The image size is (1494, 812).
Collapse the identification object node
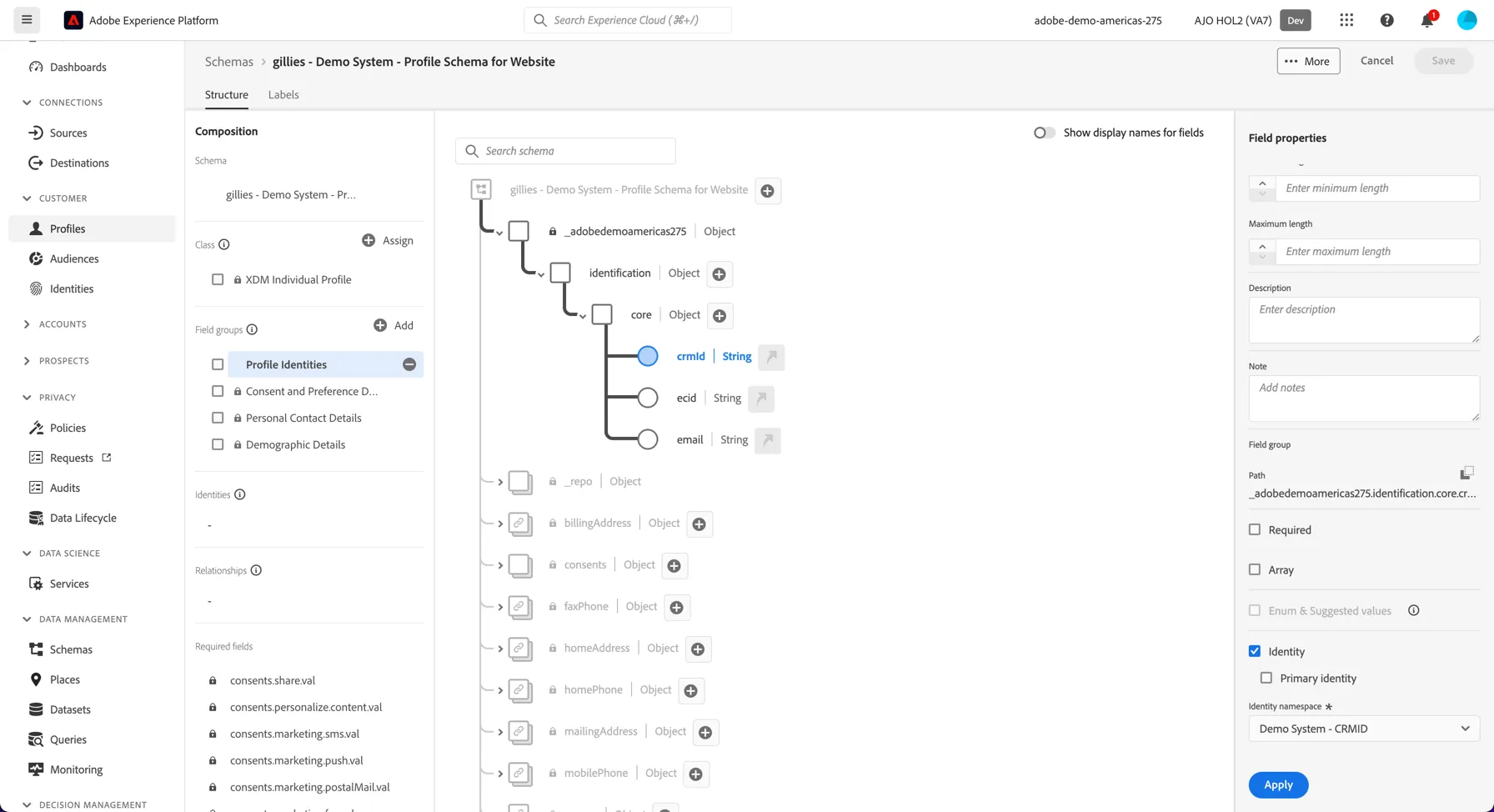click(541, 274)
